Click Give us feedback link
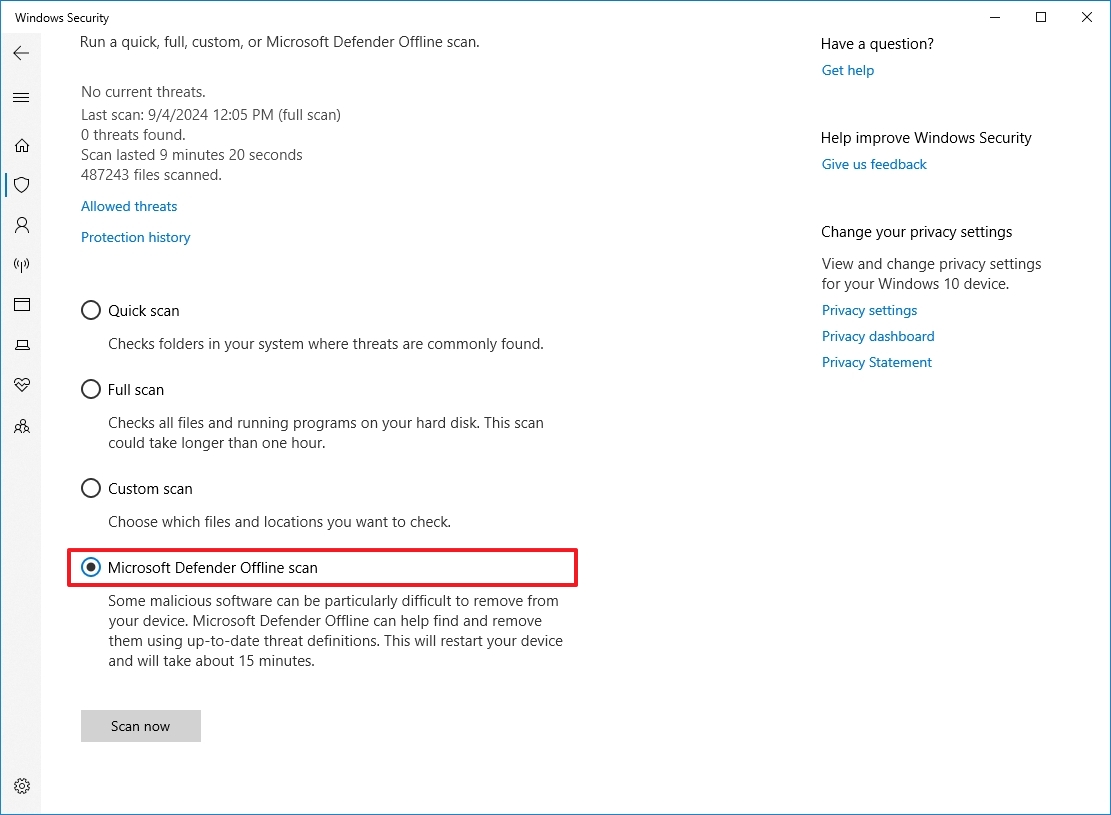 pyautogui.click(x=874, y=164)
